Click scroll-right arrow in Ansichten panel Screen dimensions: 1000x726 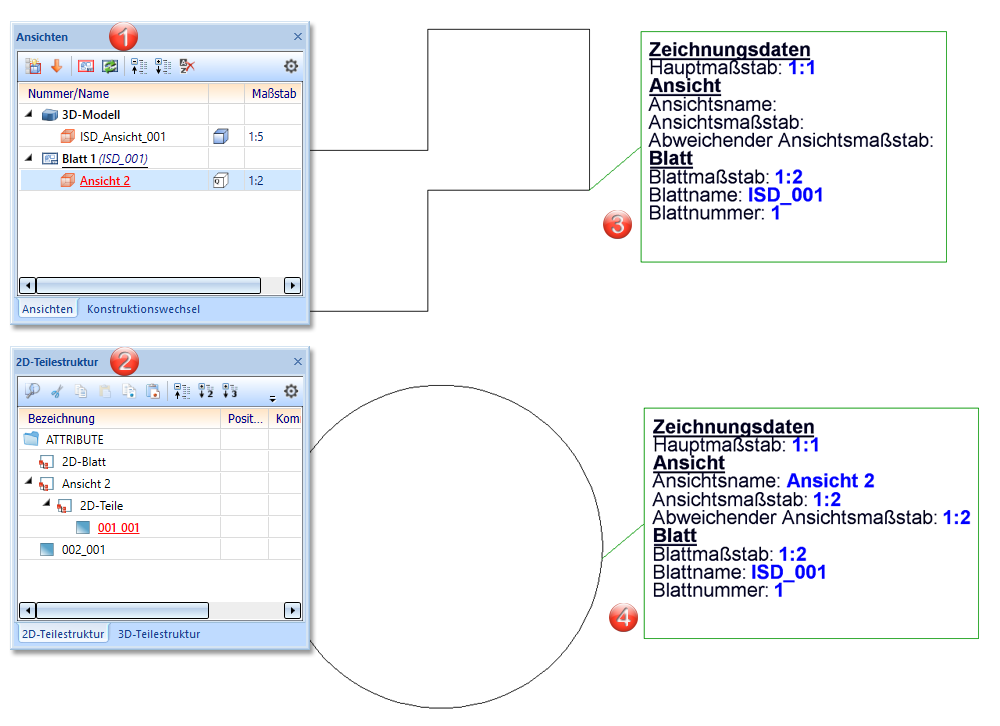[x=292, y=285]
